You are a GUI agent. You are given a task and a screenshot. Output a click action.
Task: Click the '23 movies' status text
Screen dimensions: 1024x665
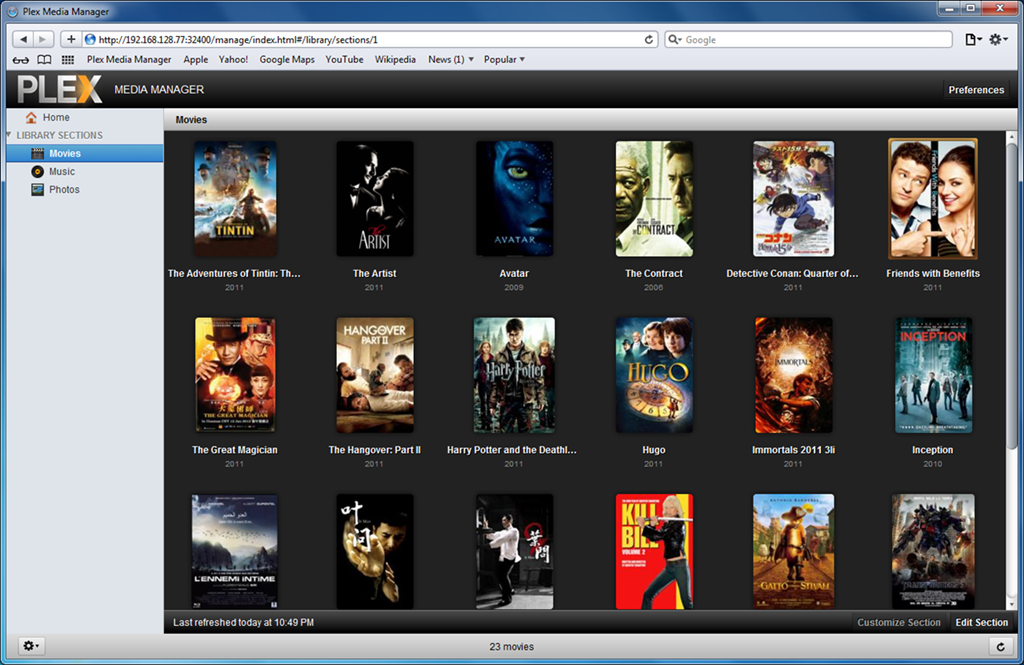pyautogui.click(x=511, y=647)
